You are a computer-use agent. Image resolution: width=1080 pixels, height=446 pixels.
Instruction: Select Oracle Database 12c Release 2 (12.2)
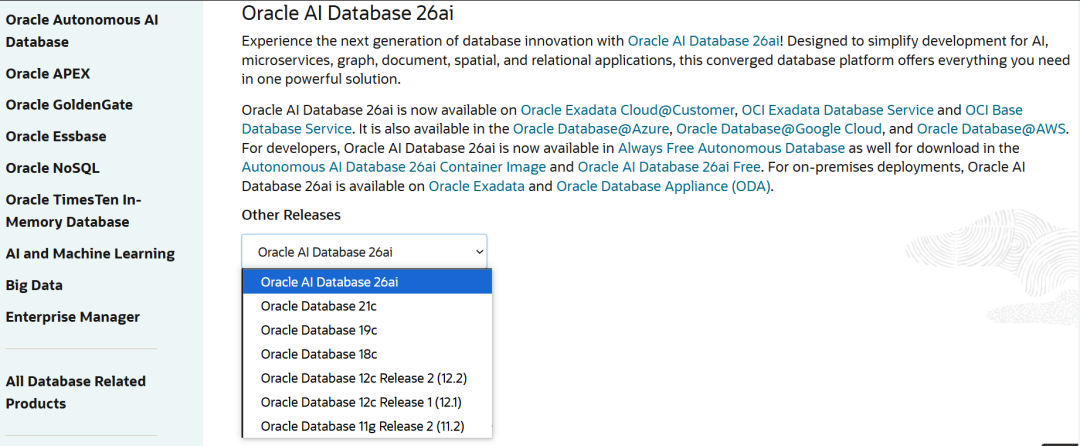pos(364,378)
